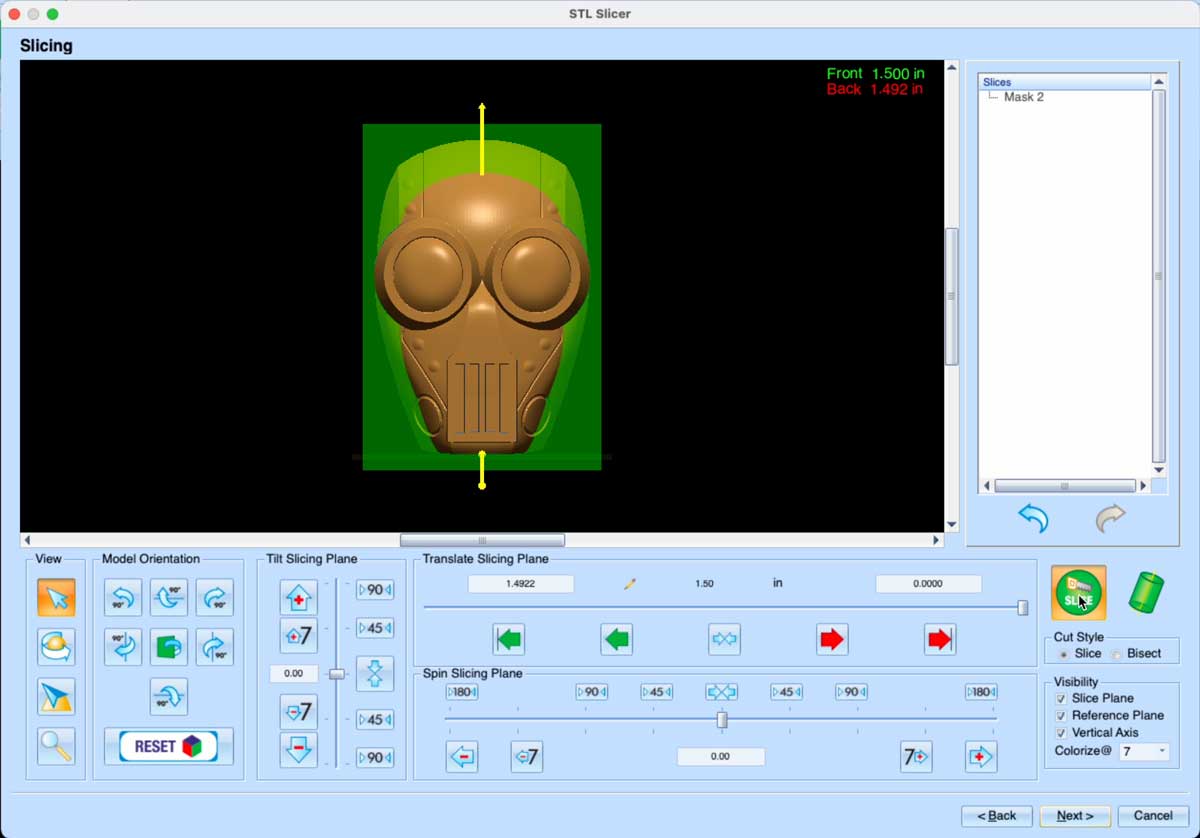Click the slicing plane position input field

click(520, 582)
